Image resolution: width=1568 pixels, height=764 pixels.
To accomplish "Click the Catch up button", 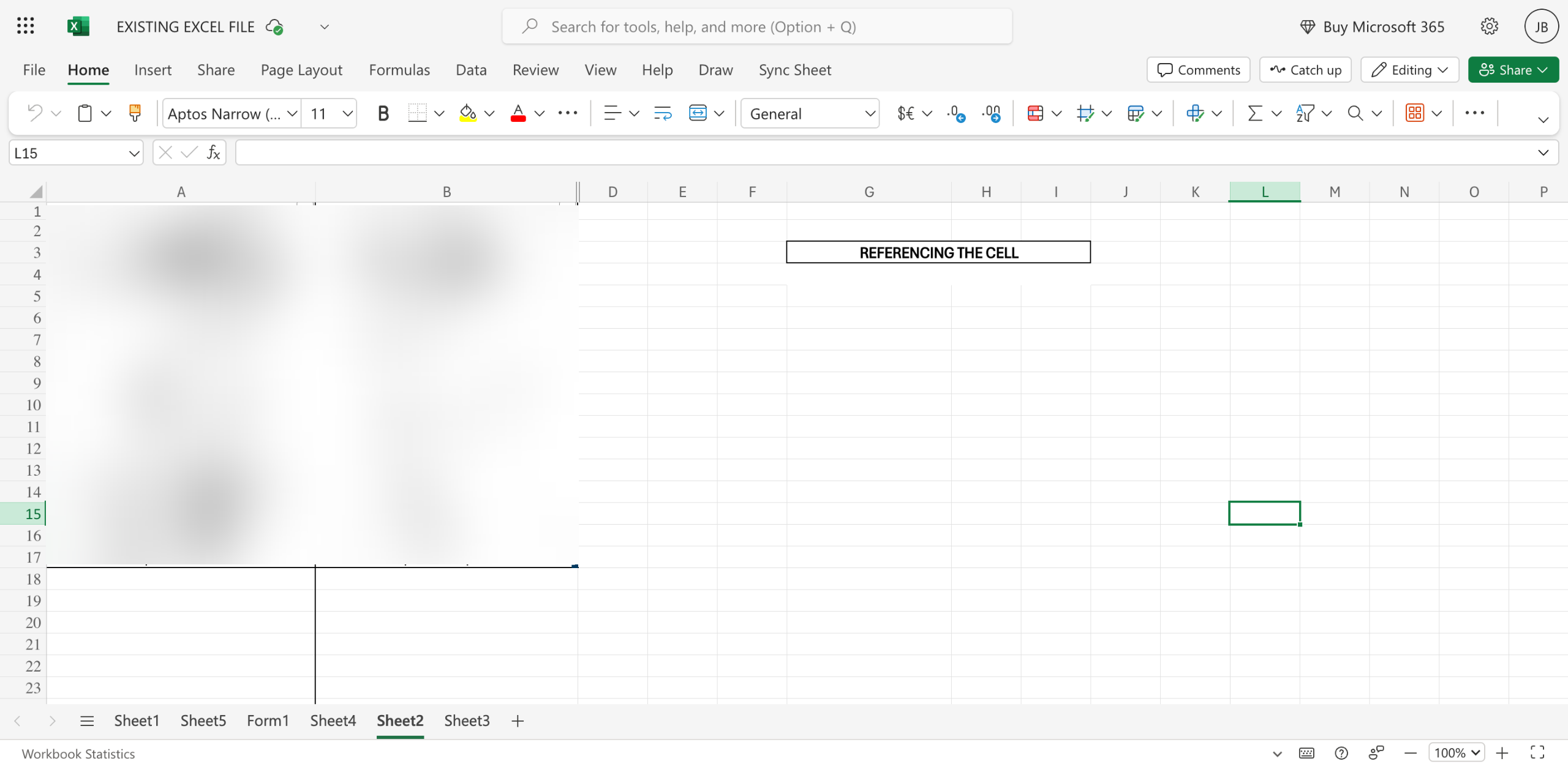I will (x=1305, y=70).
